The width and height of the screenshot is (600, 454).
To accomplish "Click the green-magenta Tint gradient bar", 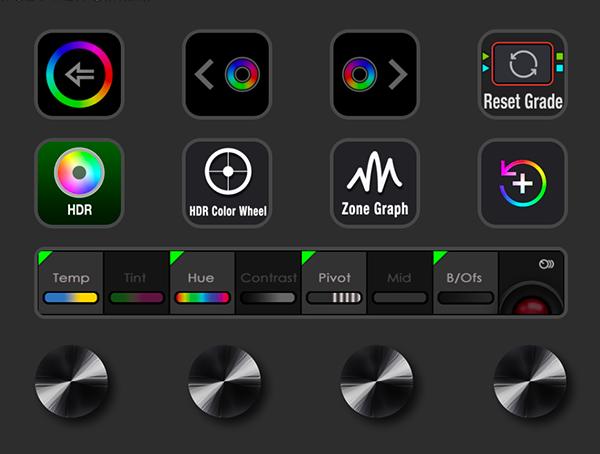I will tap(137, 298).
